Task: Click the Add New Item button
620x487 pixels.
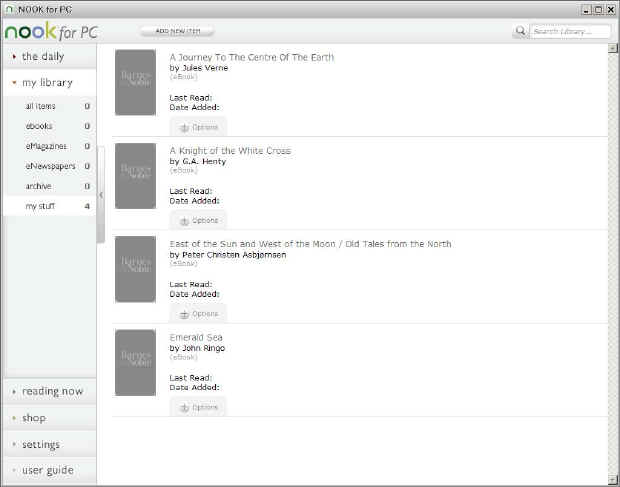Action: pyautogui.click(x=177, y=31)
